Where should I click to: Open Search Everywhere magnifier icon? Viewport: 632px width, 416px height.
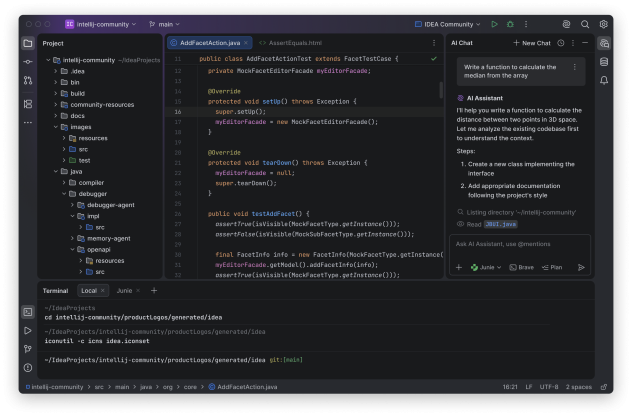click(585, 24)
